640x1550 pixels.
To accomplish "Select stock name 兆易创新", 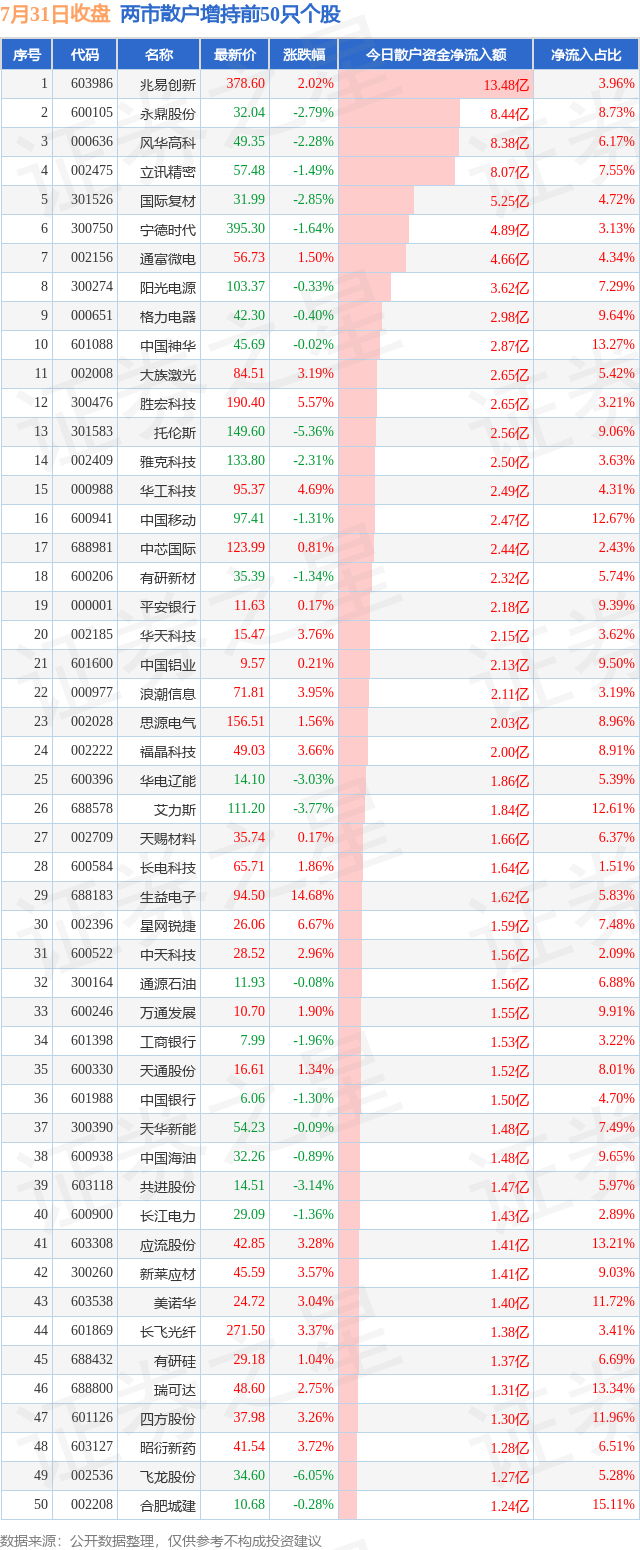I will 168,85.
